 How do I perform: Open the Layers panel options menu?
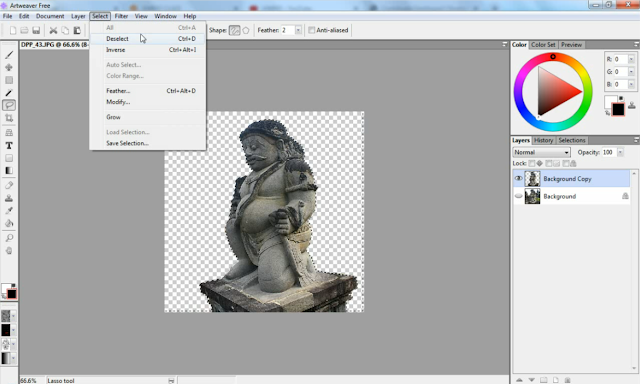tap(636, 140)
